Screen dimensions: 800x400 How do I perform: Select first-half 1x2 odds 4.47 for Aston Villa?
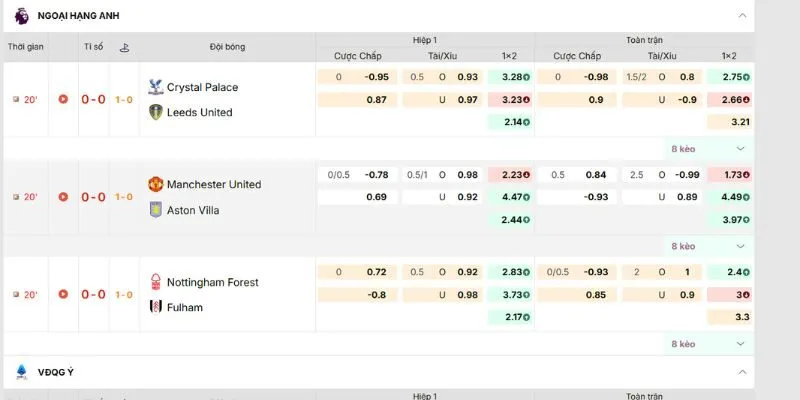[x=510, y=197]
